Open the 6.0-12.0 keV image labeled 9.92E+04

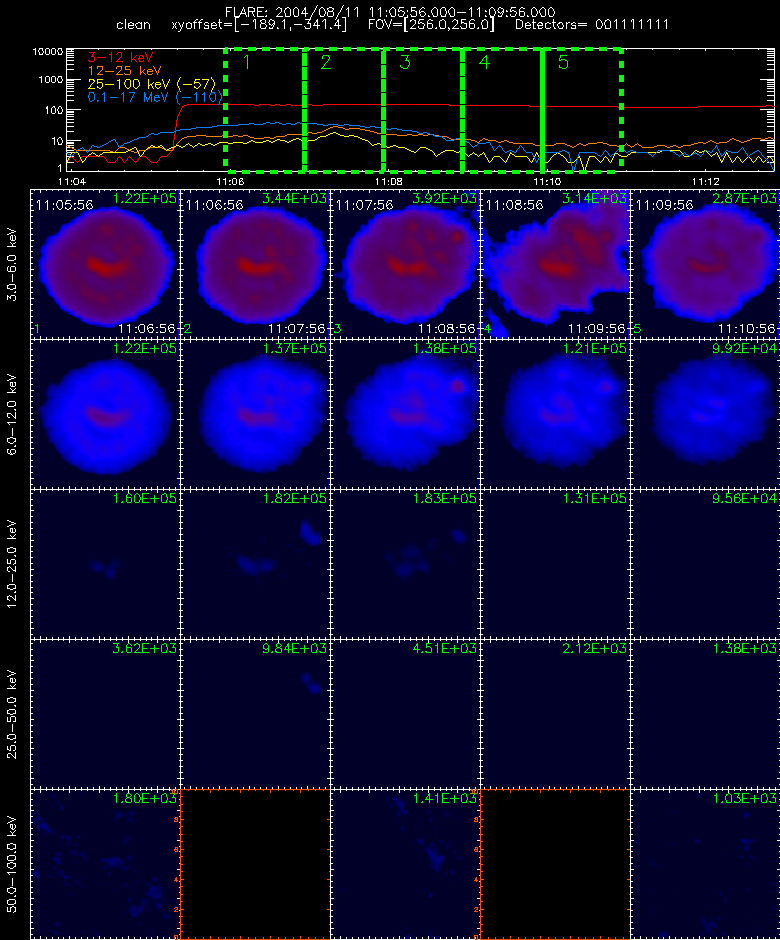point(705,414)
